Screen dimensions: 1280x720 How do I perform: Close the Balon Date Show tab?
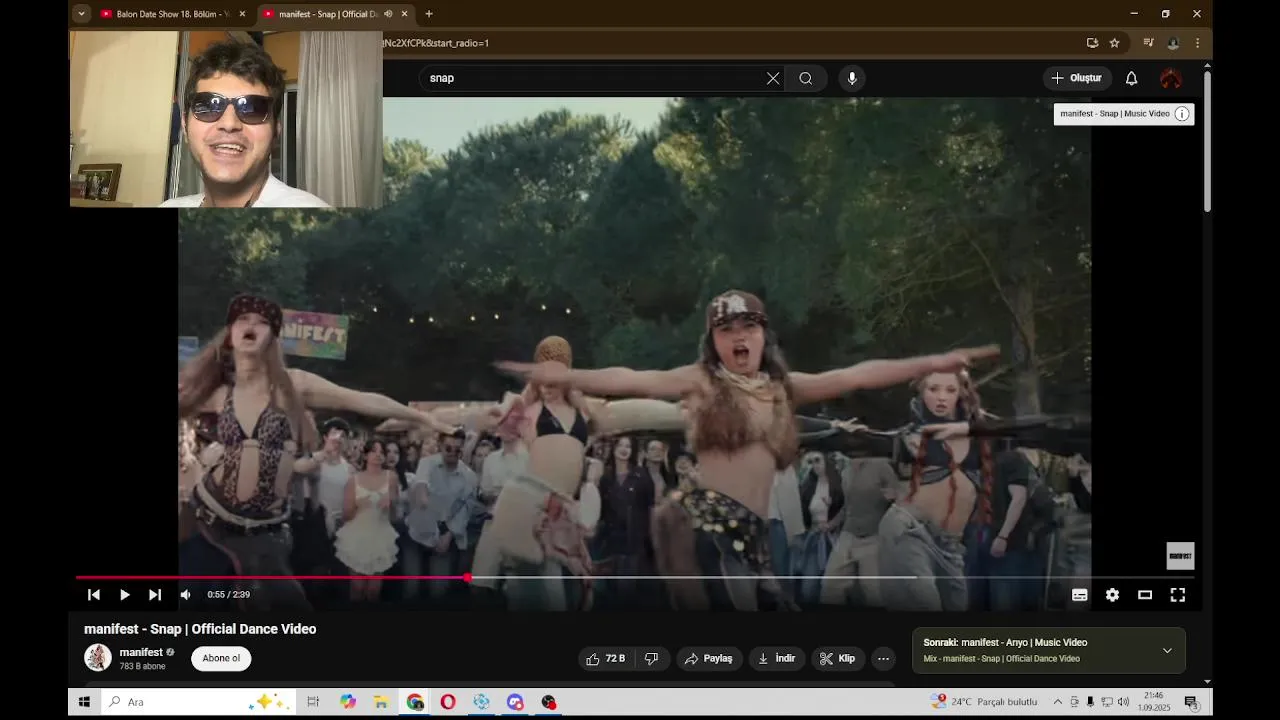(x=242, y=14)
